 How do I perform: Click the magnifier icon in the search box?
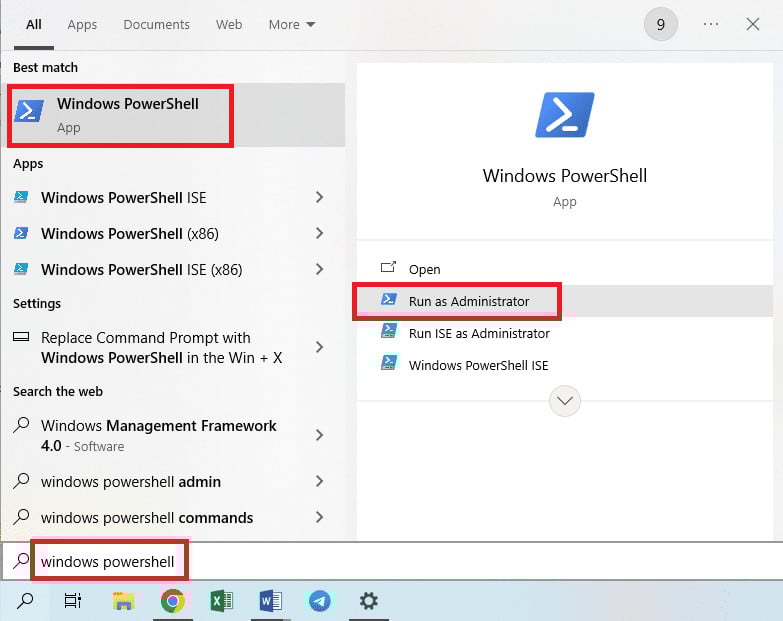[21, 561]
